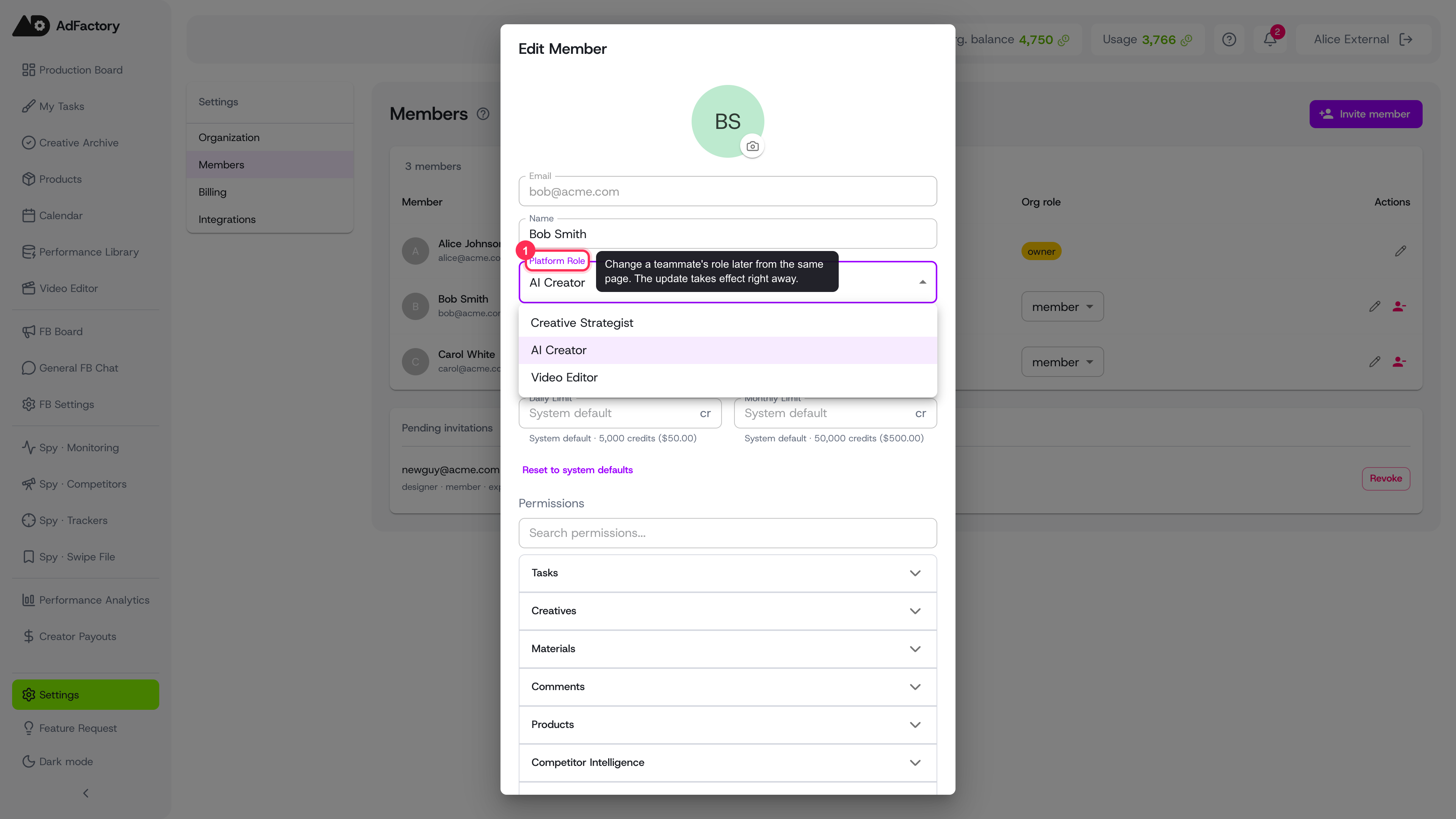Click the AdFactory logo icon

pyautogui.click(x=31, y=26)
